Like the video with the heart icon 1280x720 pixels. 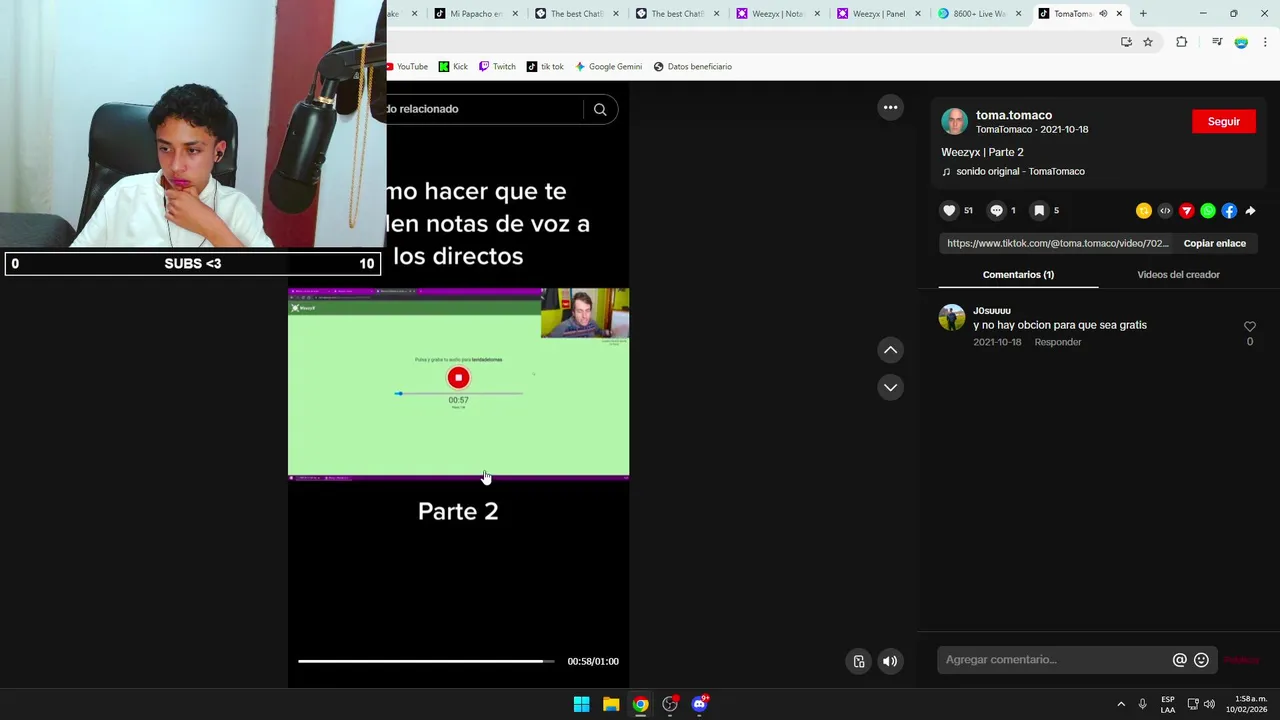coord(949,210)
